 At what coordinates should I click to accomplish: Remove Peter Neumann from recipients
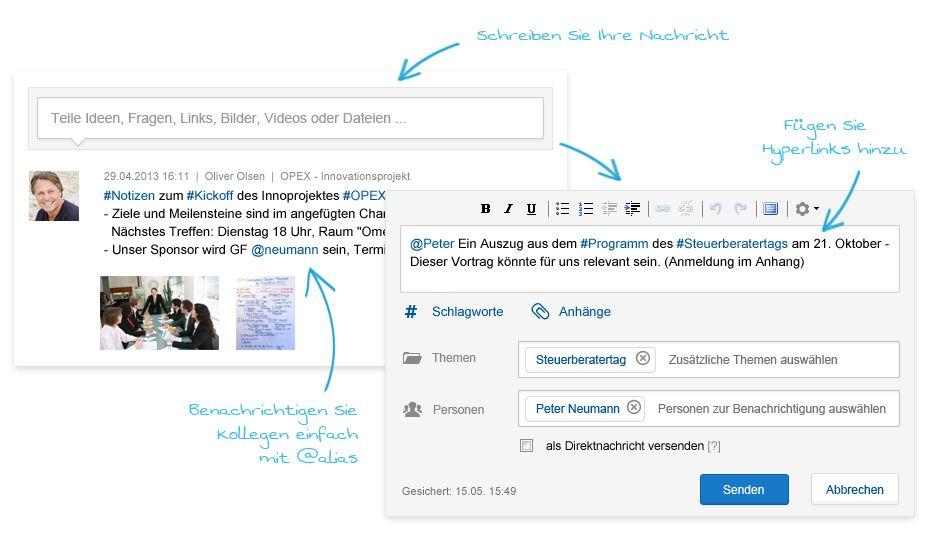[x=633, y=408]
